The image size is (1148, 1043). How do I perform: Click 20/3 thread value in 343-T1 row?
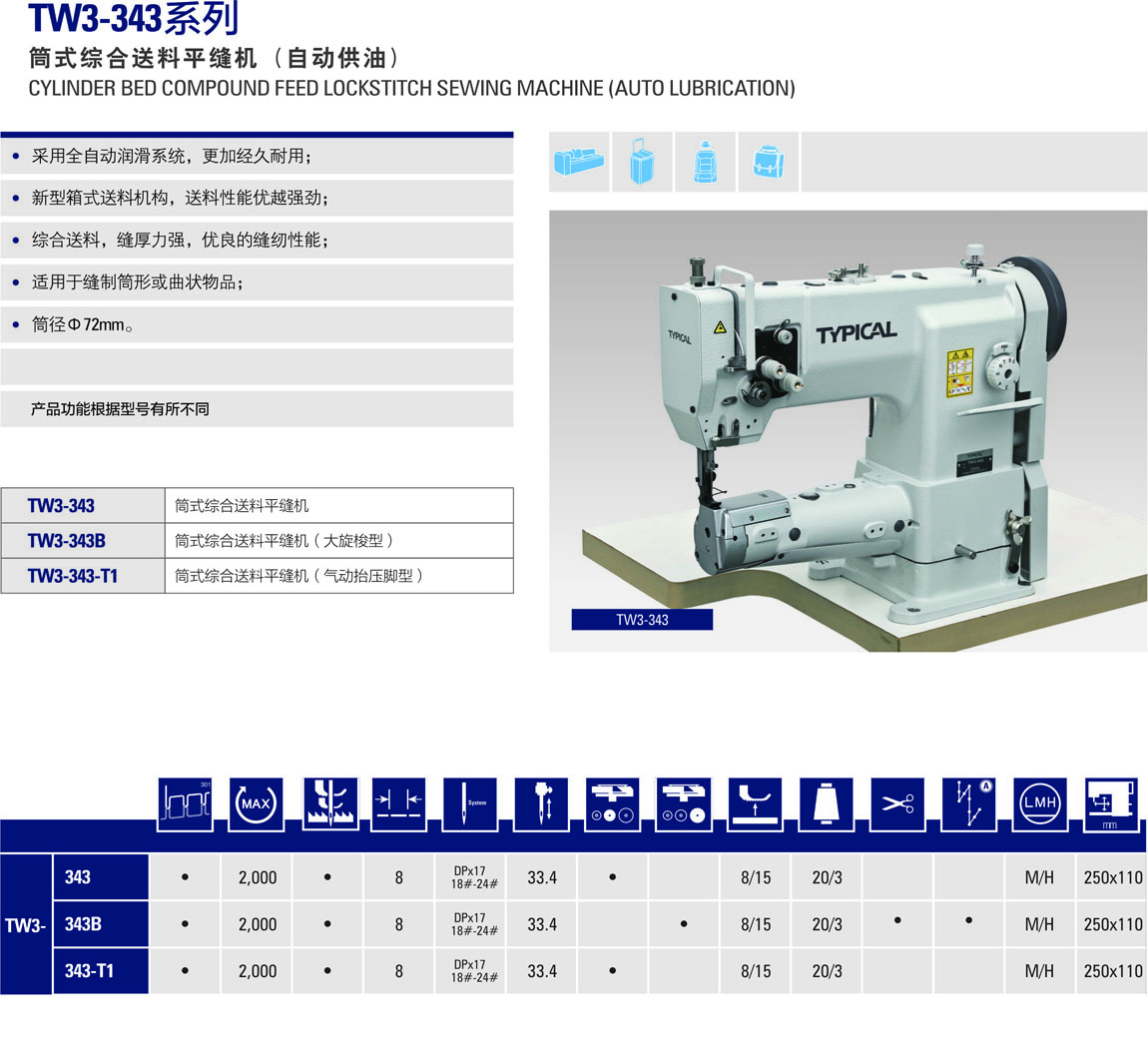point(827,971)
